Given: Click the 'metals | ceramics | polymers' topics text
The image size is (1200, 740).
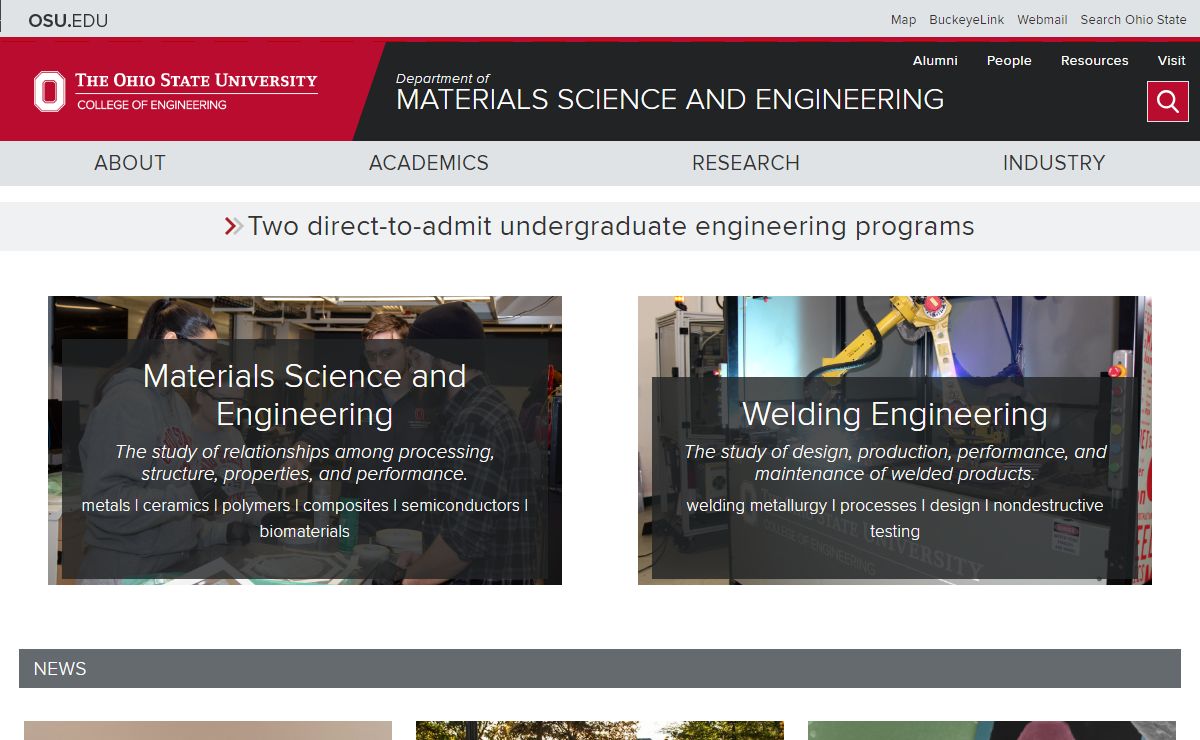Looking at the screenshot, I should point(305,518).
